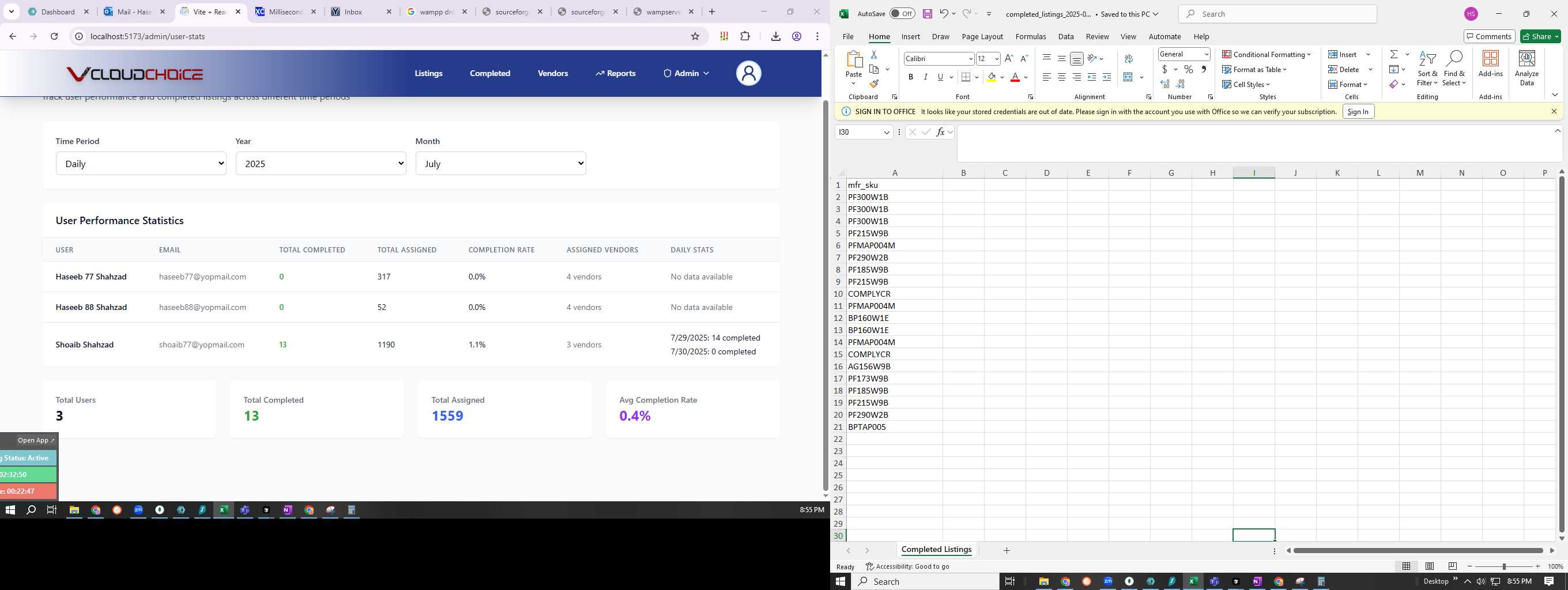Toggle Underline formatting in Excel
Image resolution: width=1568 pixels, height=590 pixels.
pos(940,77)
